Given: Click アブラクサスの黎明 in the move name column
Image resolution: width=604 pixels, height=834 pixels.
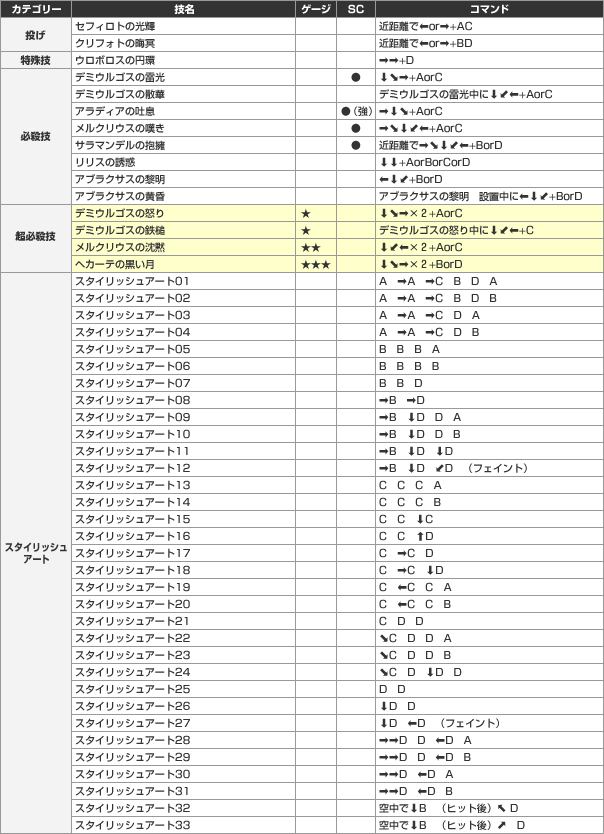Looking at the screenshot, I should click(x=120, y=179).
